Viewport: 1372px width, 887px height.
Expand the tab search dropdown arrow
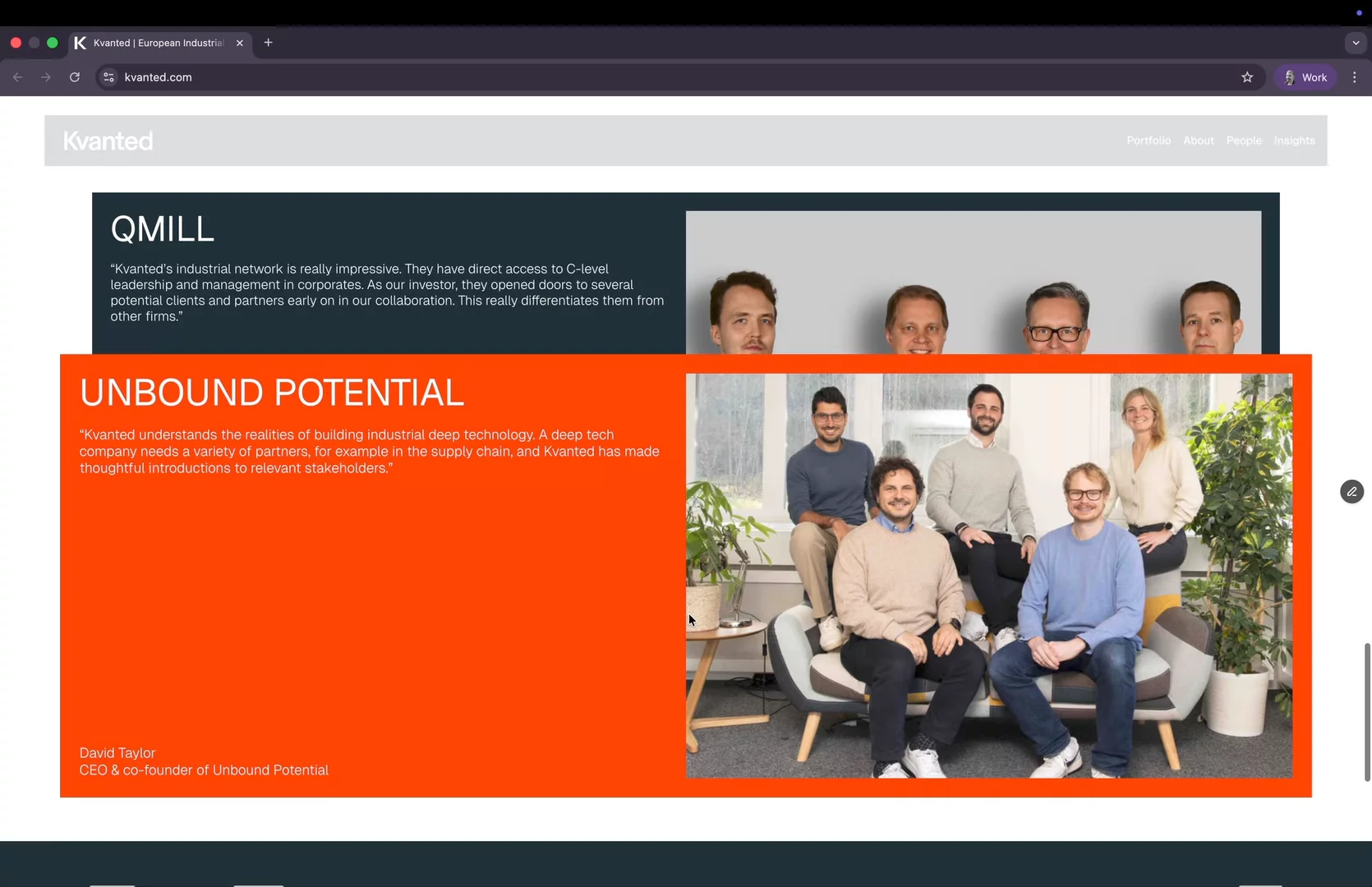pyautogui.click(x=1356, y=43)
